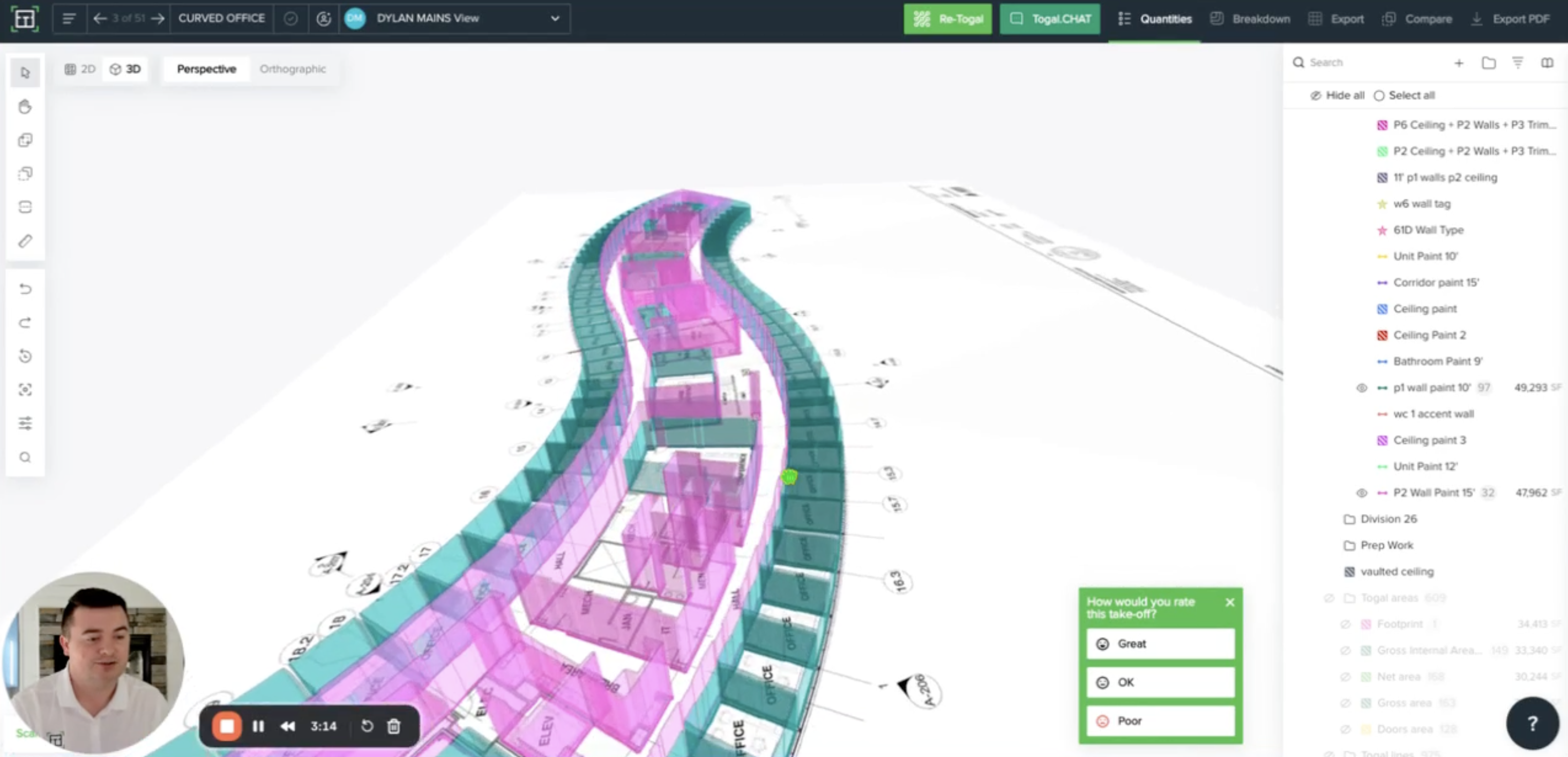Click the Re-Togal button

(x=948, y=19)
